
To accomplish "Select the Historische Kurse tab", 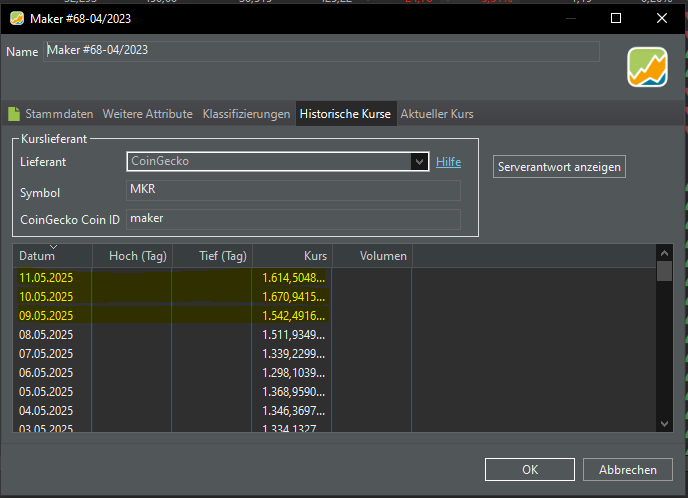I will tap(345, 114).
